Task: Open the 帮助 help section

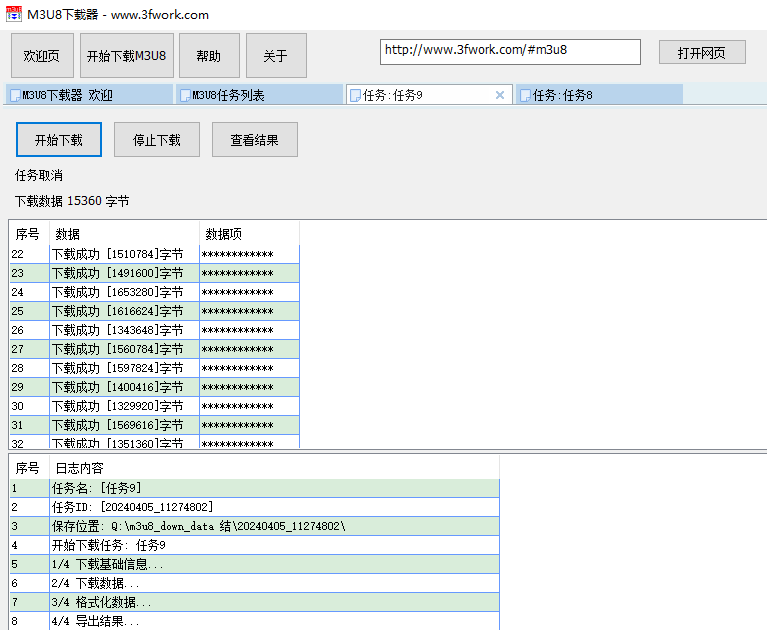Action: [x=209, y=56]
